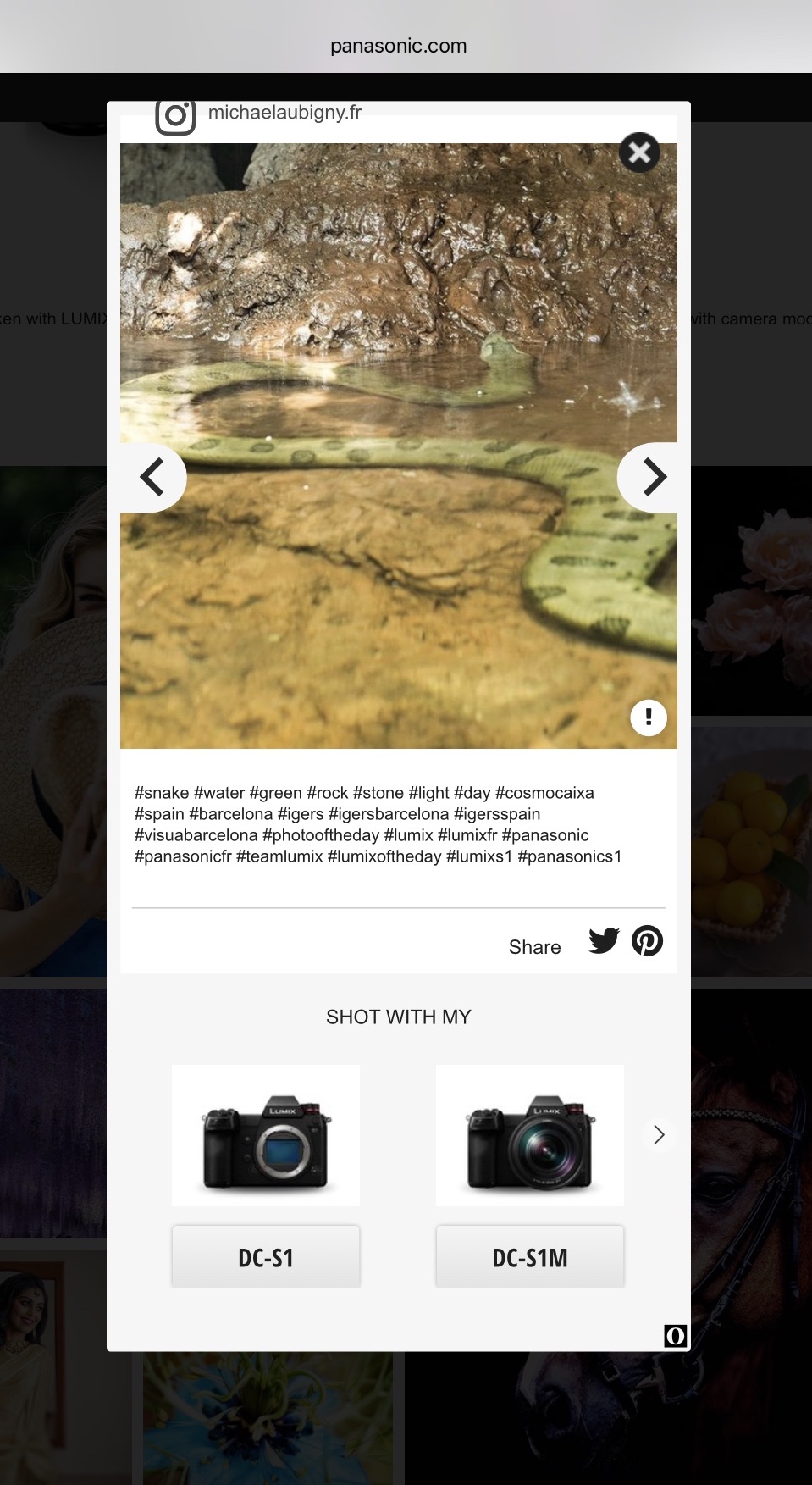Open the woman with hat gallery photo
812x1485 pixels.
[x=53, y=721]
